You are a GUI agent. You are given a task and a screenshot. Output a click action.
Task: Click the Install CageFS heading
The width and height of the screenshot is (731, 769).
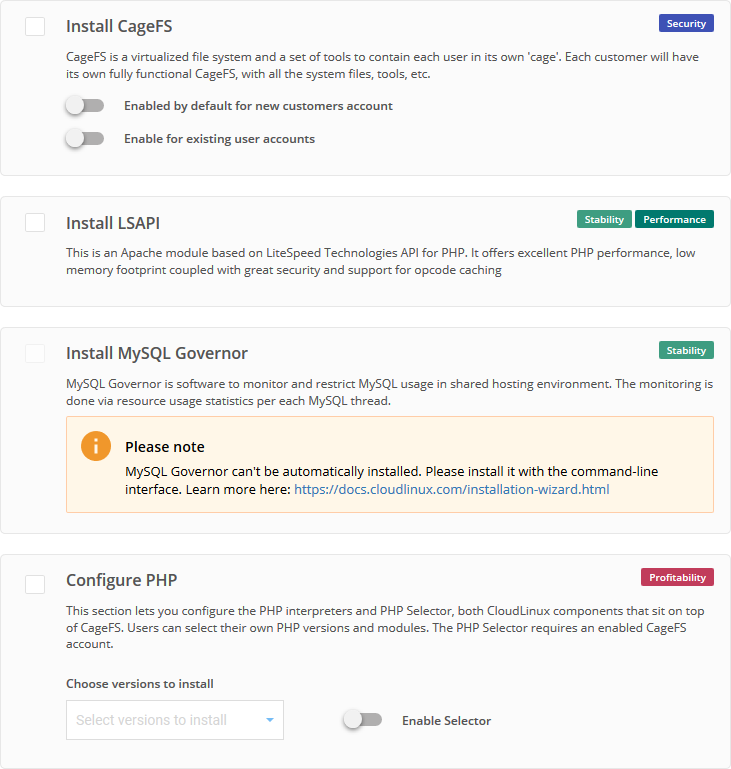[x=119, y=26]
